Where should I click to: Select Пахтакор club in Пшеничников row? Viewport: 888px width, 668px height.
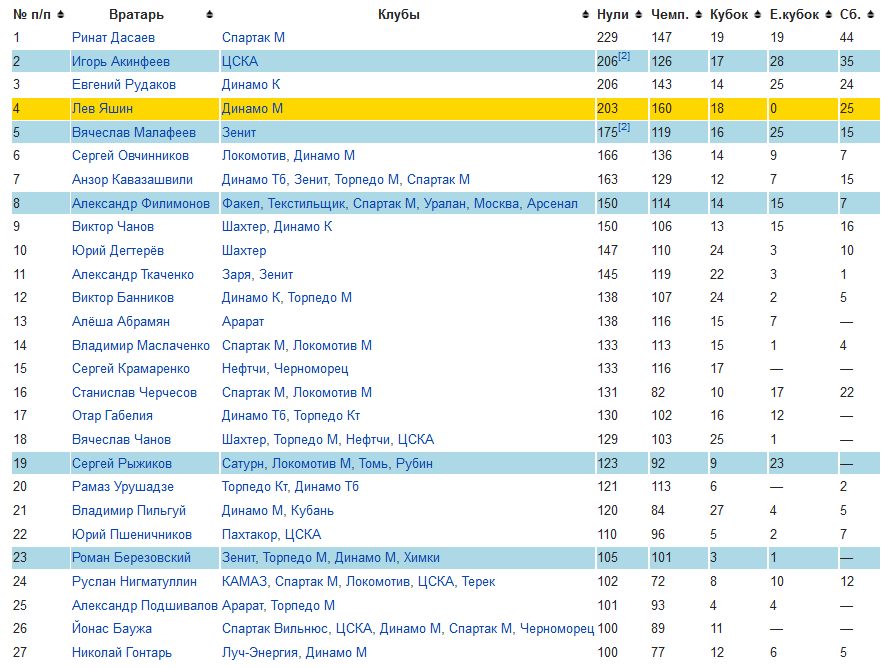(x=249, y=535)
